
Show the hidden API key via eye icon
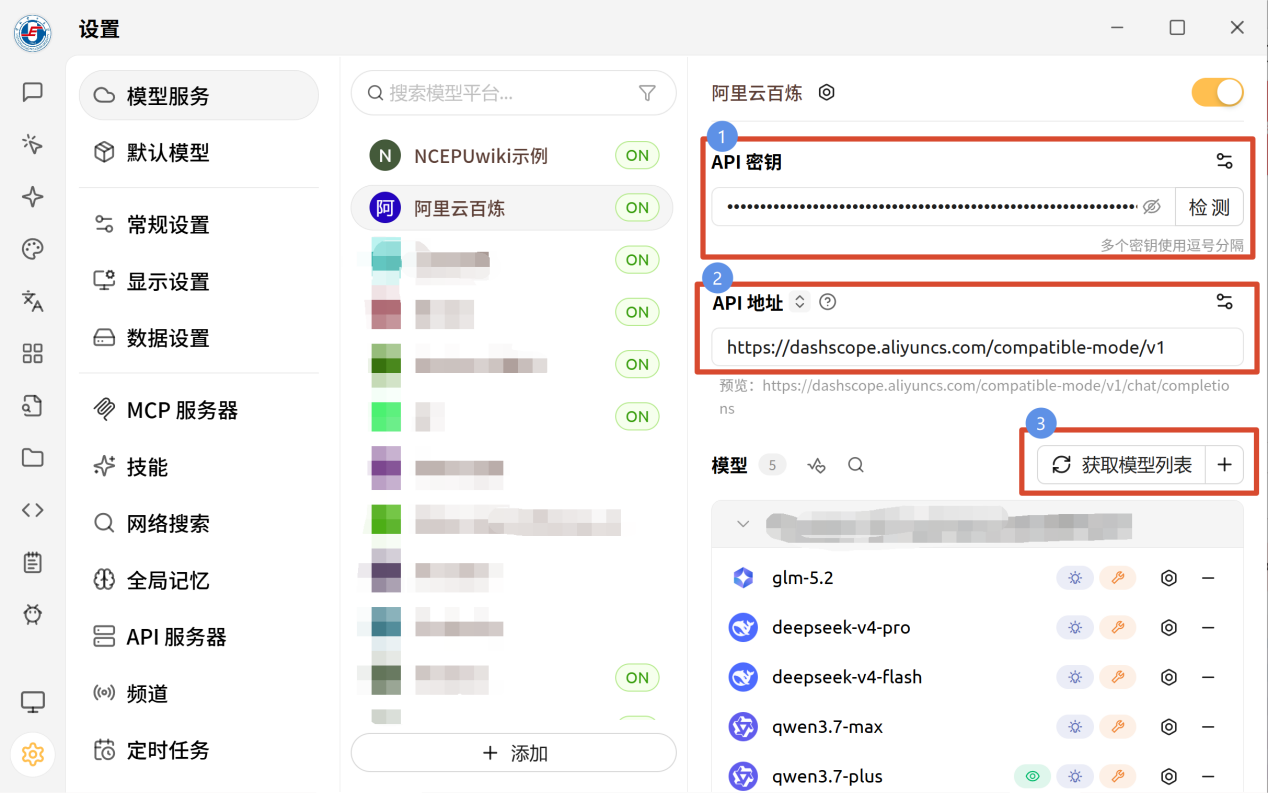[x=1152, y=207]
